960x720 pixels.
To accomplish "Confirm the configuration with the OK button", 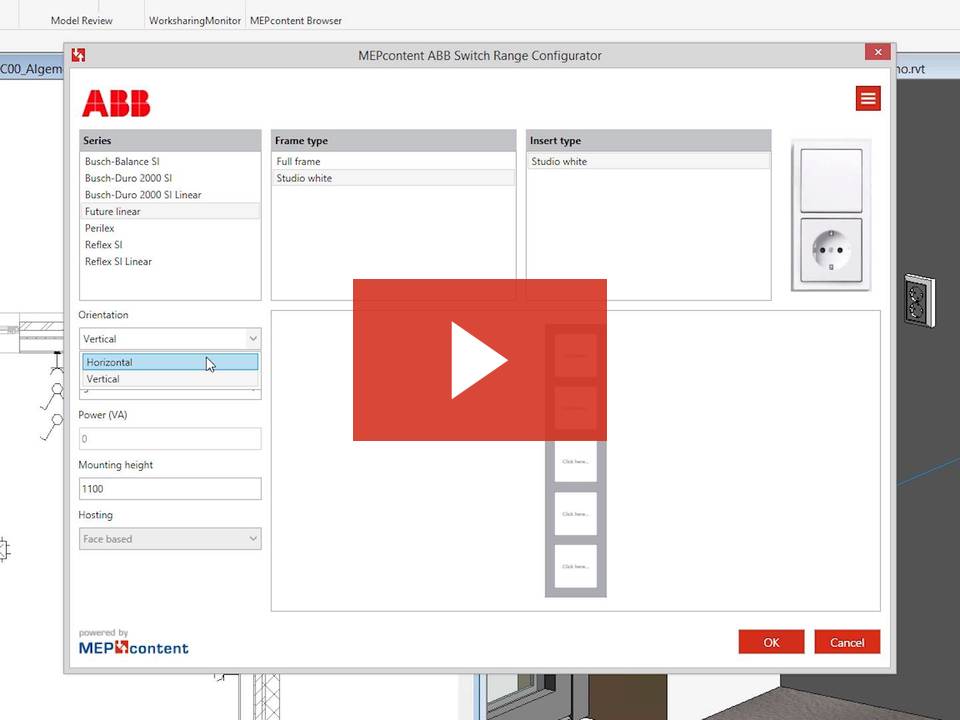I will pos(771,642).
